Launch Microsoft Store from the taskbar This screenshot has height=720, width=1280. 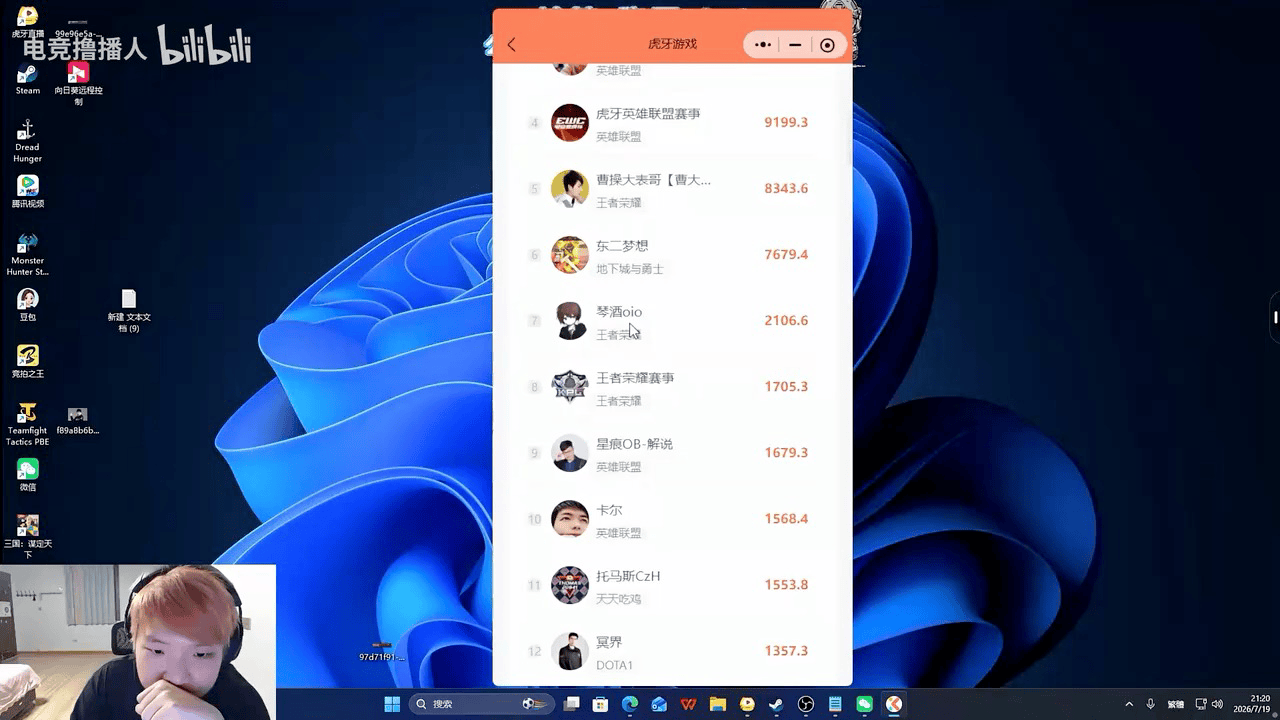[x=600, y=704]
